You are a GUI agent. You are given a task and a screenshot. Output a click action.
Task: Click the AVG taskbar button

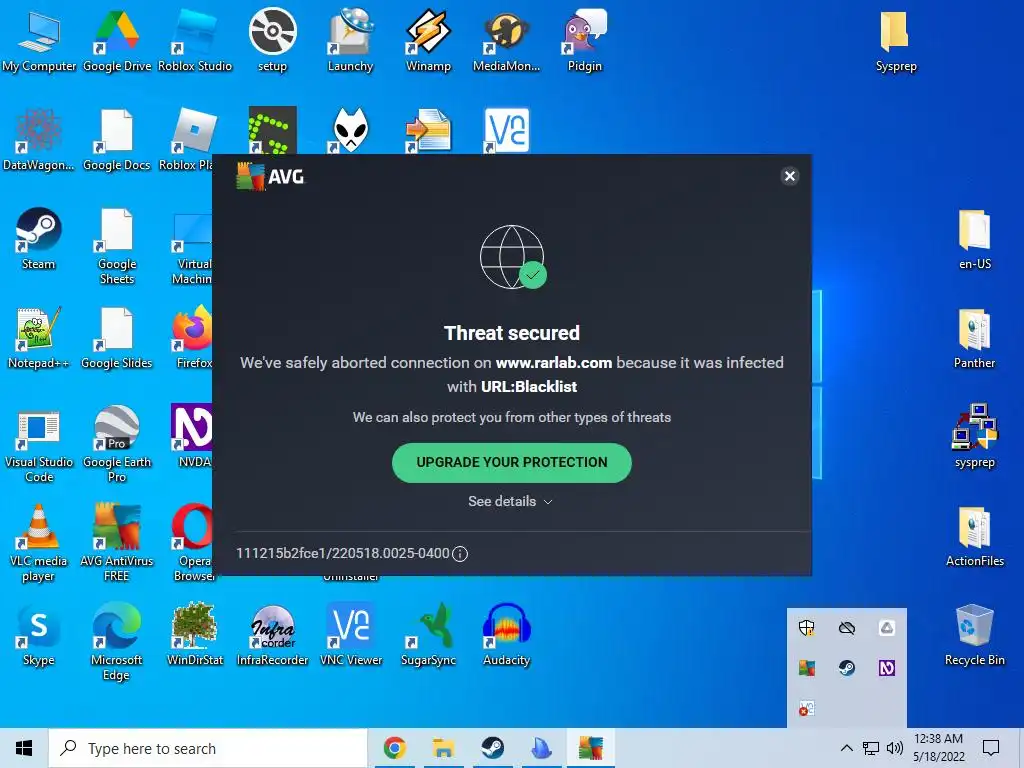click(590, 748)
